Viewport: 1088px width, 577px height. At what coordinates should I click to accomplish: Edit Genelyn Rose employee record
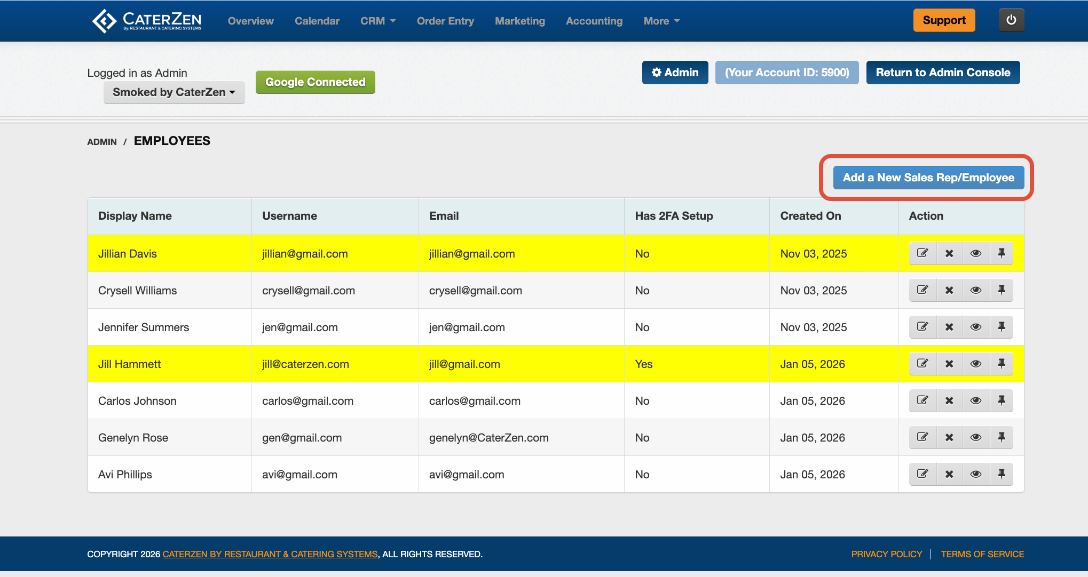[922, 437]
